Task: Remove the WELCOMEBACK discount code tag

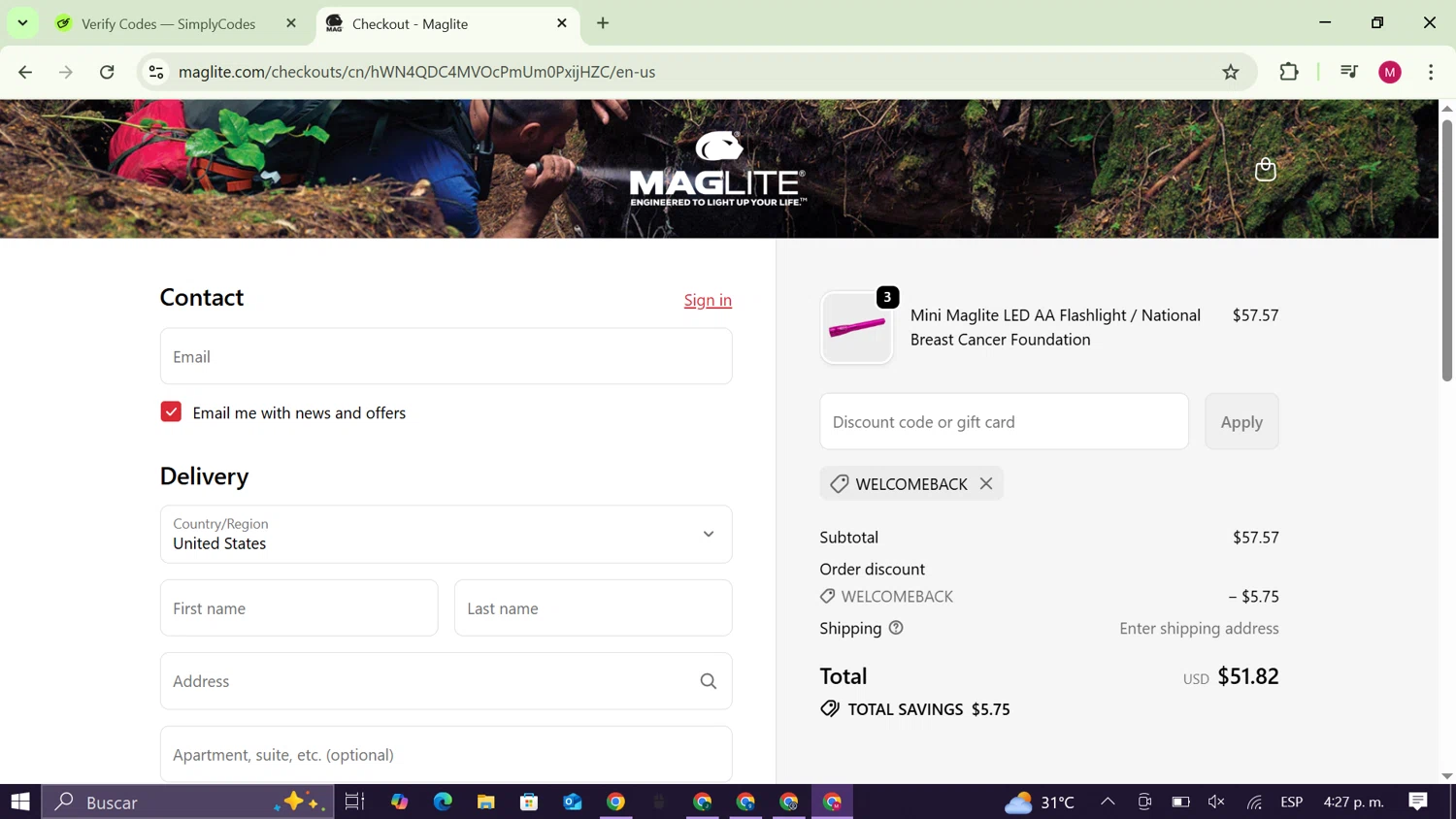Action: (x=986, y=483)
